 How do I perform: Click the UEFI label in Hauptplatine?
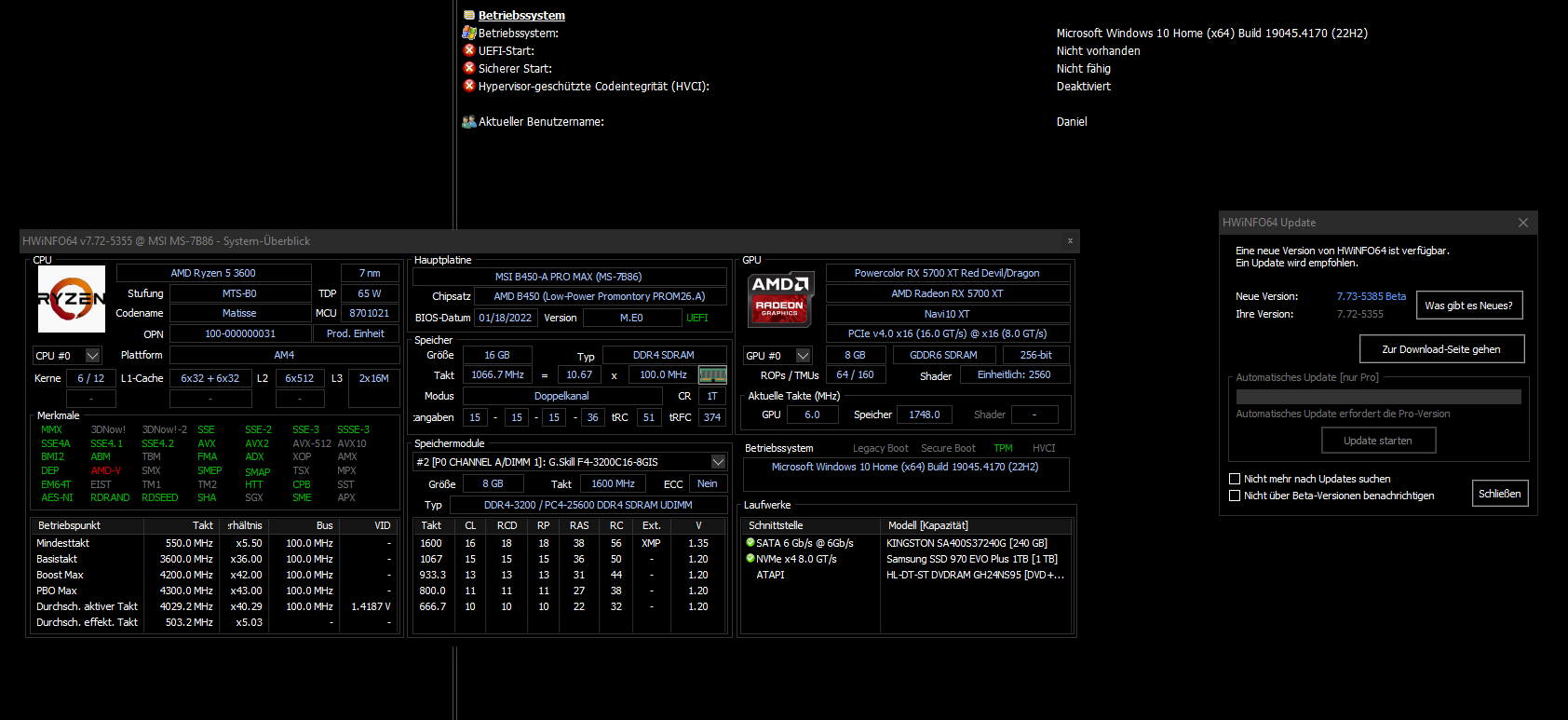pyautogui.click(x=696, y=318)
